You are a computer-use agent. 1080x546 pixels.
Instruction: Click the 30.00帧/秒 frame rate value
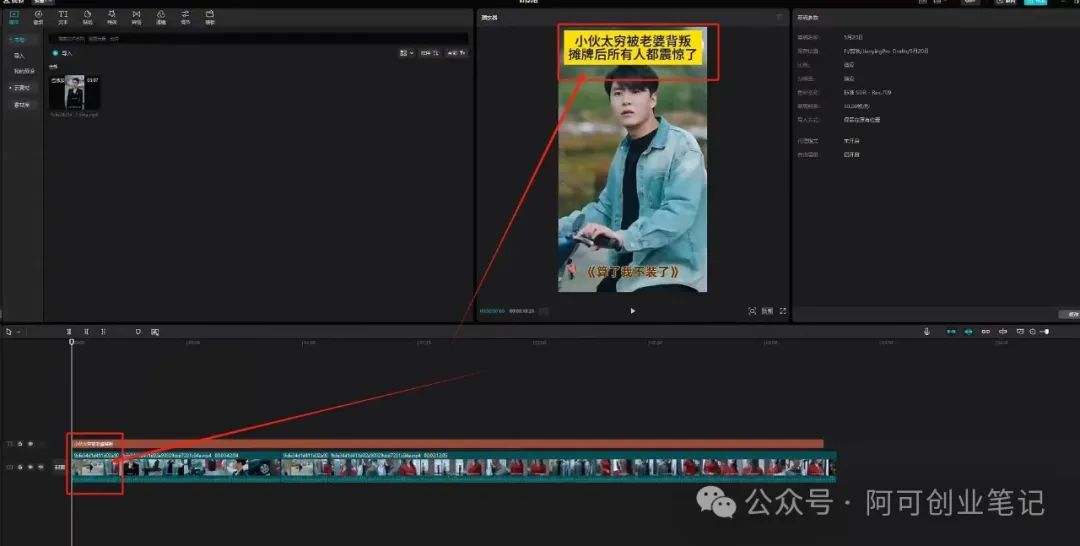(x=856, y=106)
